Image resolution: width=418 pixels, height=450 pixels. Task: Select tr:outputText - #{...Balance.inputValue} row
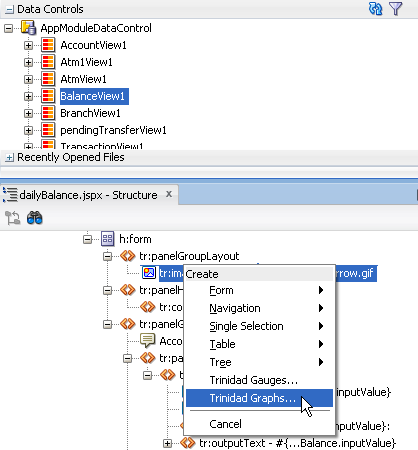pyautogui.click(x=297, y=443)
